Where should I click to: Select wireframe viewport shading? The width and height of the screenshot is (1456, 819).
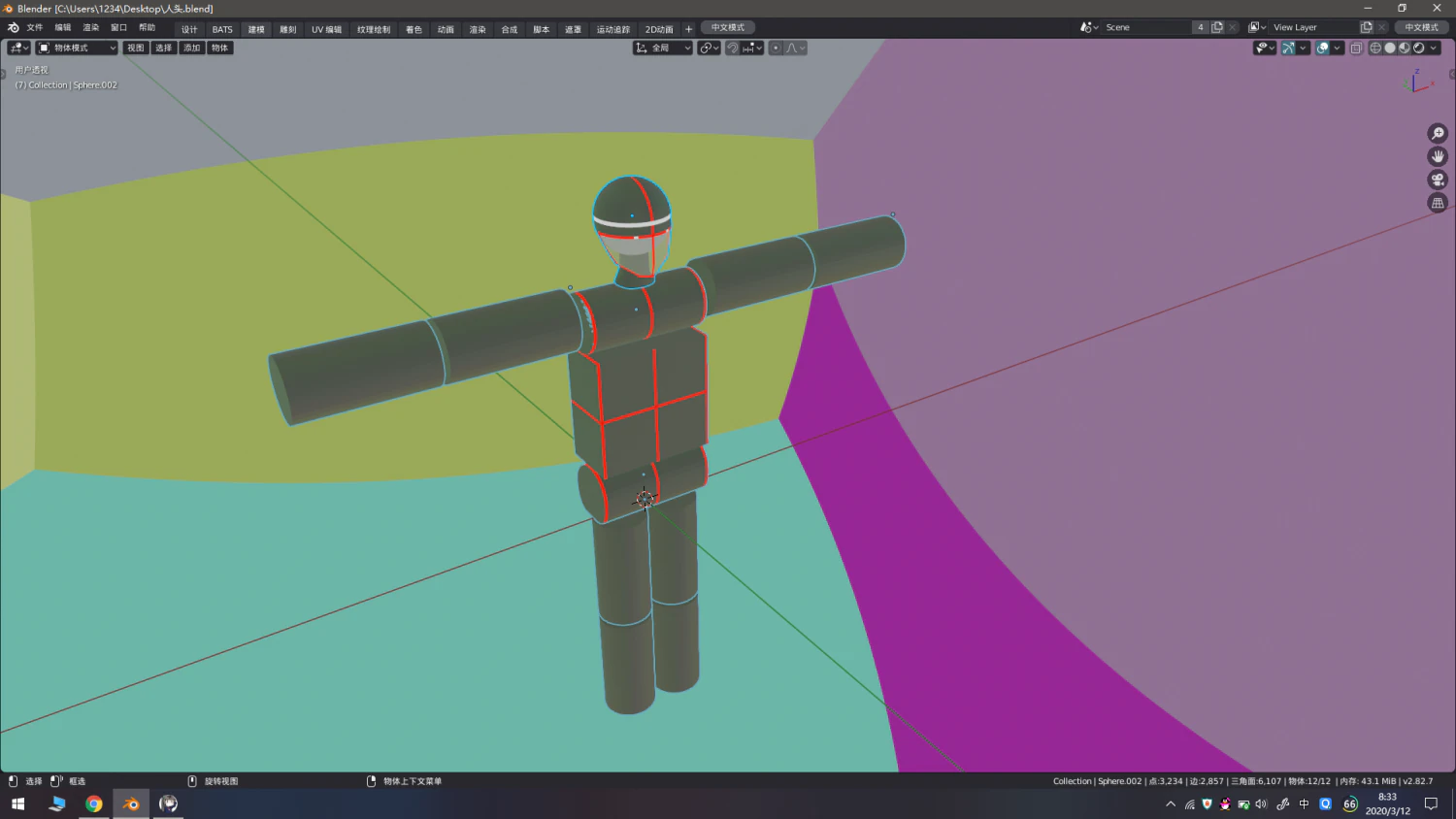pyautogui.click(x=1375, y=48)
